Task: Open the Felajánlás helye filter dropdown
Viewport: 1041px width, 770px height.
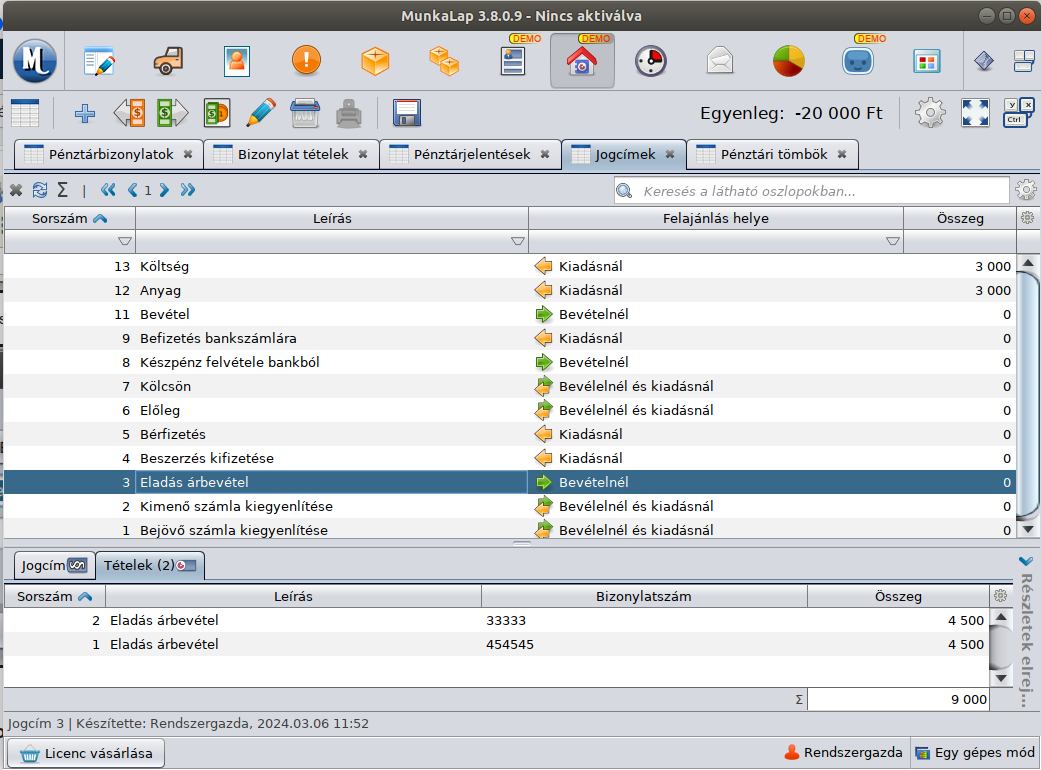Action: pyautogui.click(x=892, y=241)
